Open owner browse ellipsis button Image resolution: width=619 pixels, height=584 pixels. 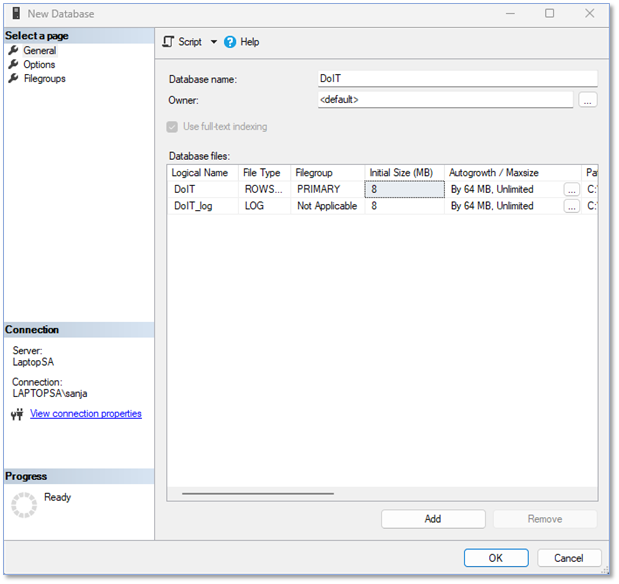588,100
